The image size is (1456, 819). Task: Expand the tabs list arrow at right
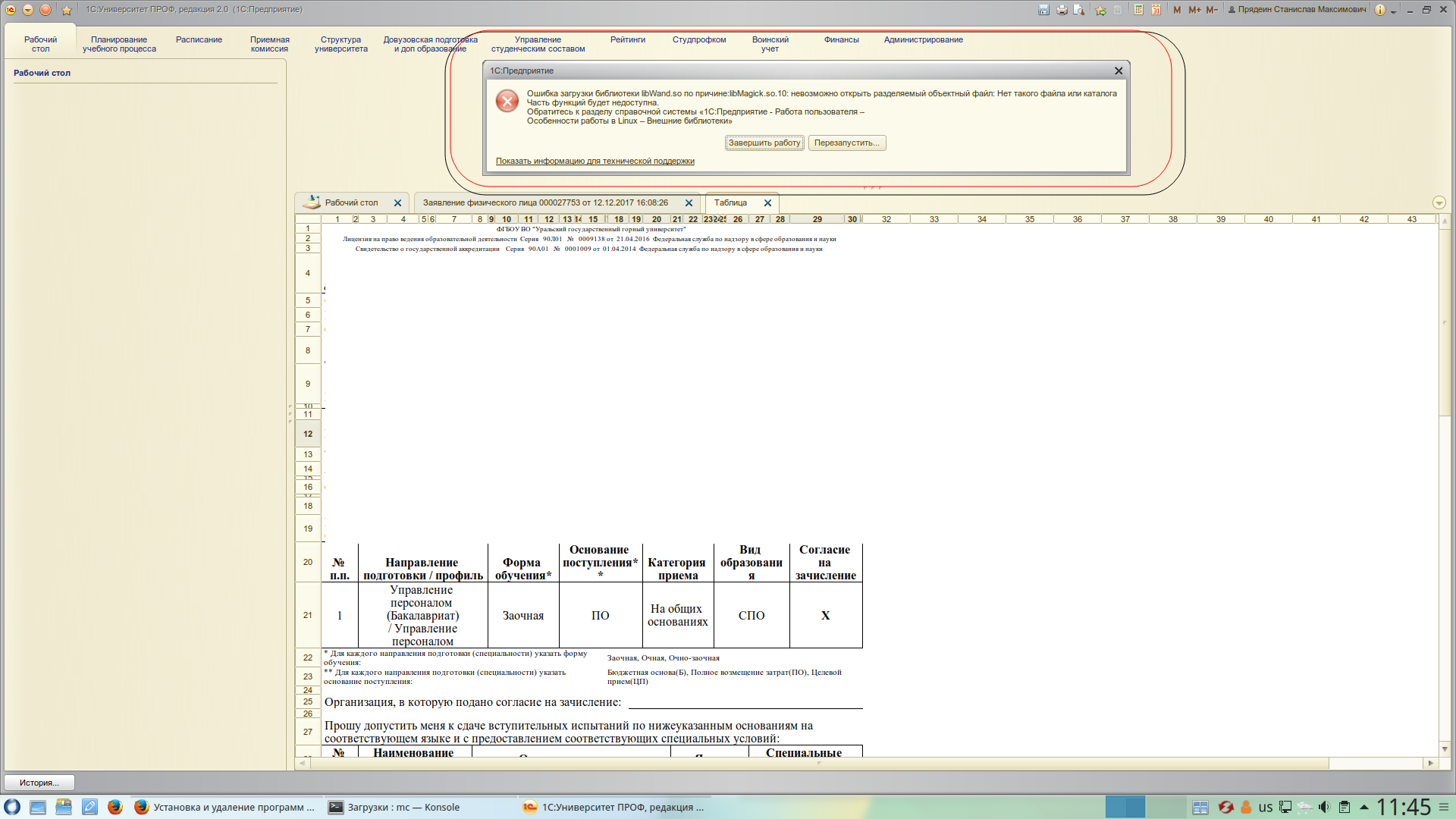[x=1439, y=203]
